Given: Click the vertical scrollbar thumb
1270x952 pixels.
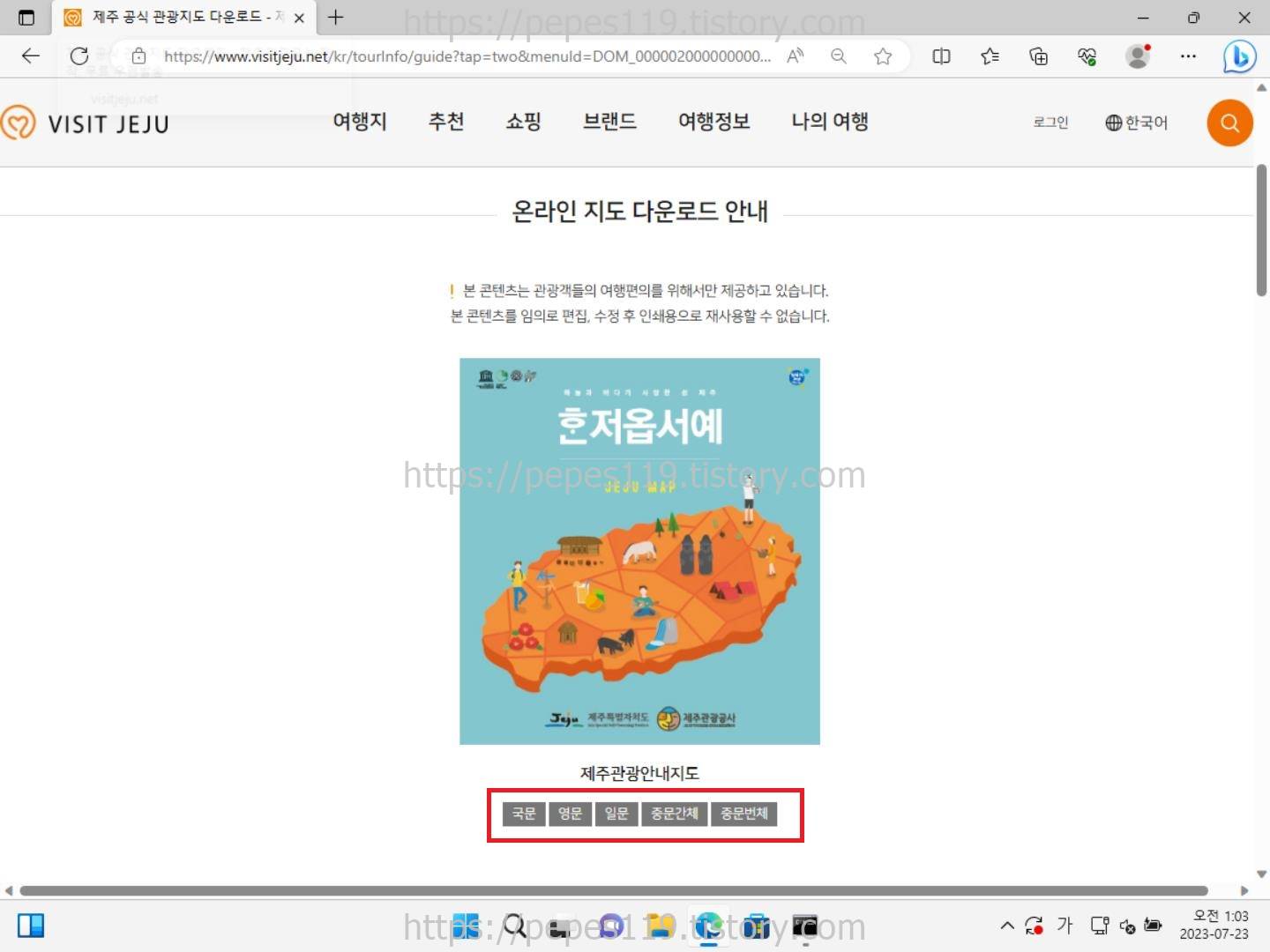Looking at the screenshot, I should coord(1261,229).
